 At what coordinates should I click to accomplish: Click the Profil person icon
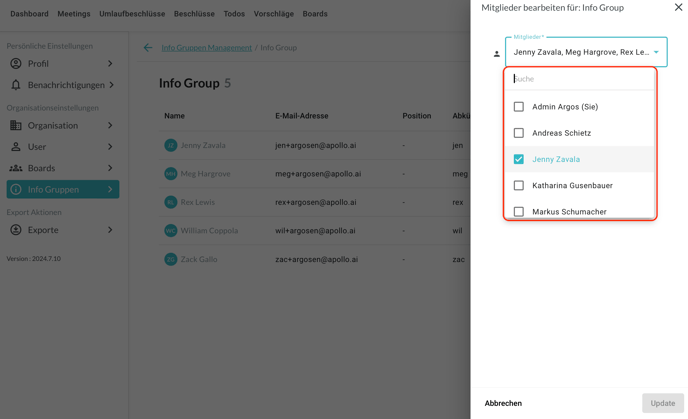tap(16, 64)
